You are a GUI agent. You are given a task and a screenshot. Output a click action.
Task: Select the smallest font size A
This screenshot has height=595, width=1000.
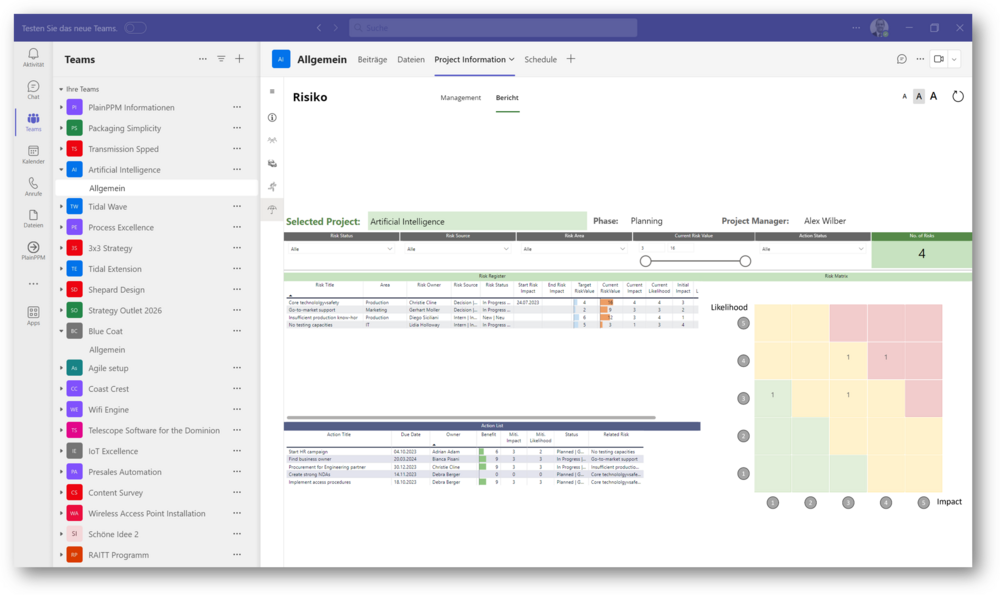coord(905,97)
